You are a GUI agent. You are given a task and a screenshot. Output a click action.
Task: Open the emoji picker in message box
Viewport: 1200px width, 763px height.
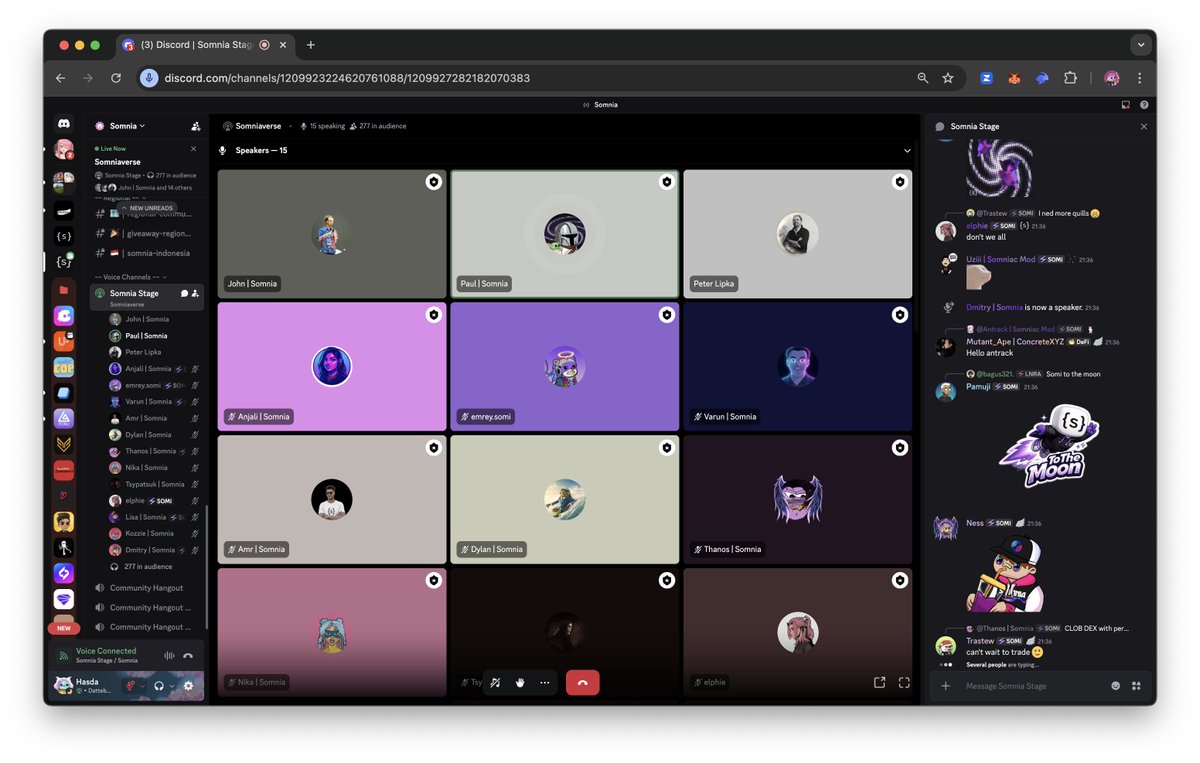pos(1115,686)
